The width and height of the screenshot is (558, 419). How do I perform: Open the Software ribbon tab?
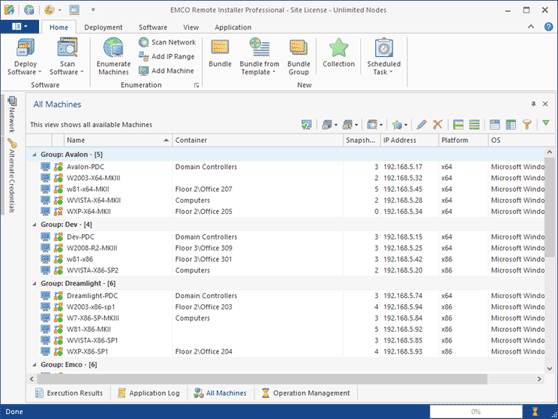(153, 27)
